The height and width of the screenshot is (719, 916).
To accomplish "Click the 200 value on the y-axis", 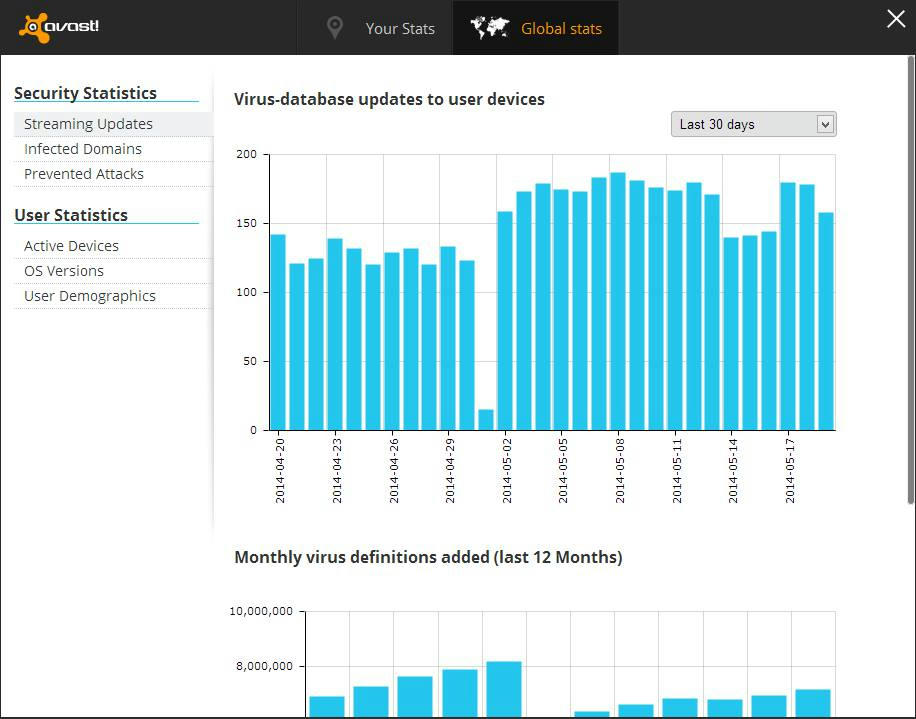I will coord(247,154).
